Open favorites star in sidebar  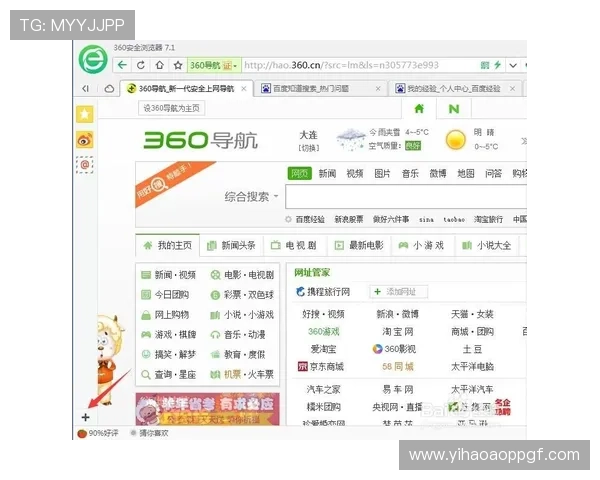pyautogui.click(x=85, y=114)
